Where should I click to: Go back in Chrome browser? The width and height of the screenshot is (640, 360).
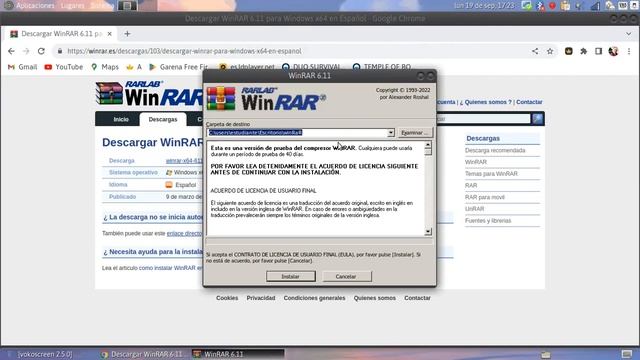[x=11, y=51]
